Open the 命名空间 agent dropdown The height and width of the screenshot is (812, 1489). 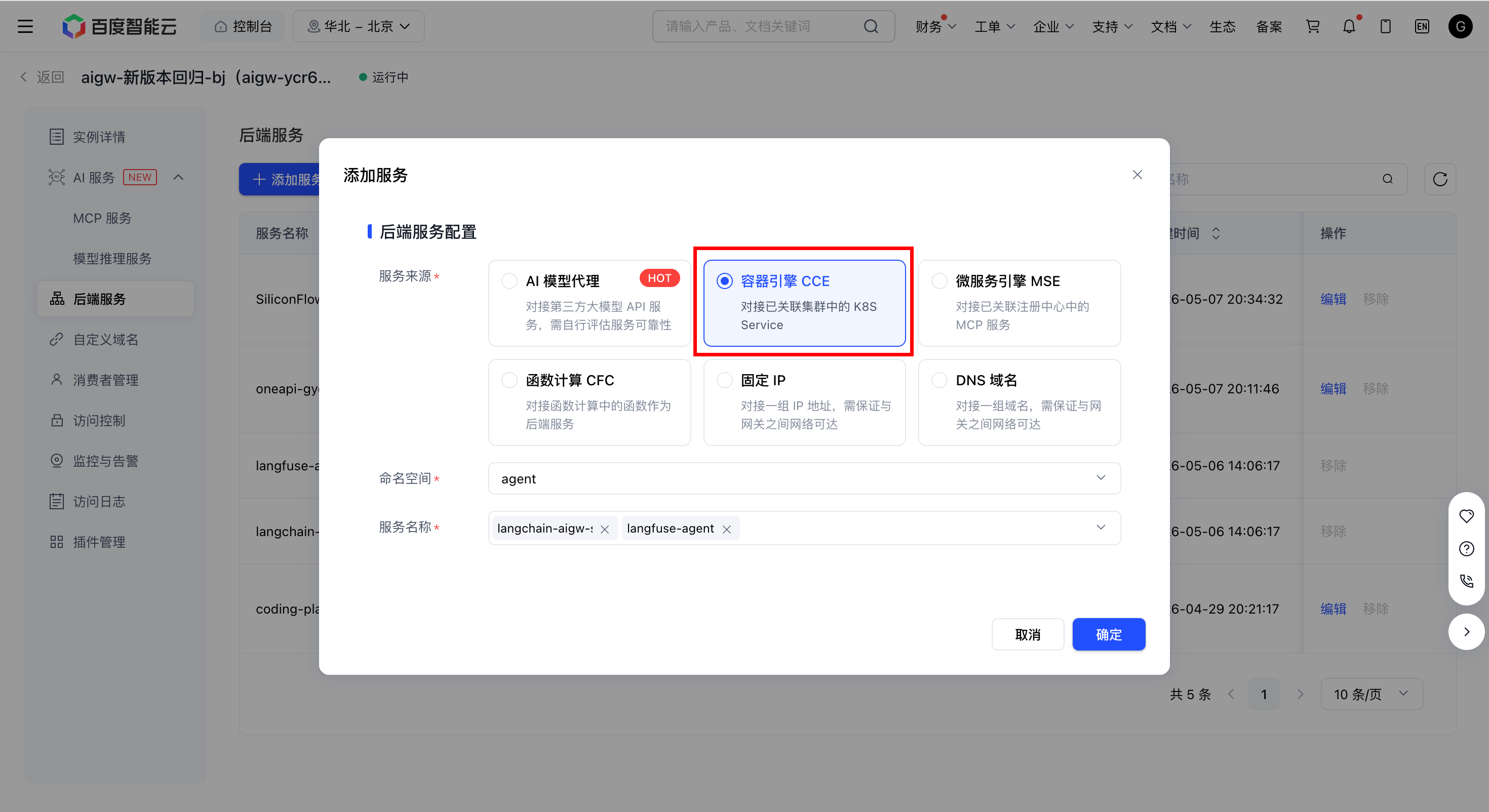coord(804,478)
